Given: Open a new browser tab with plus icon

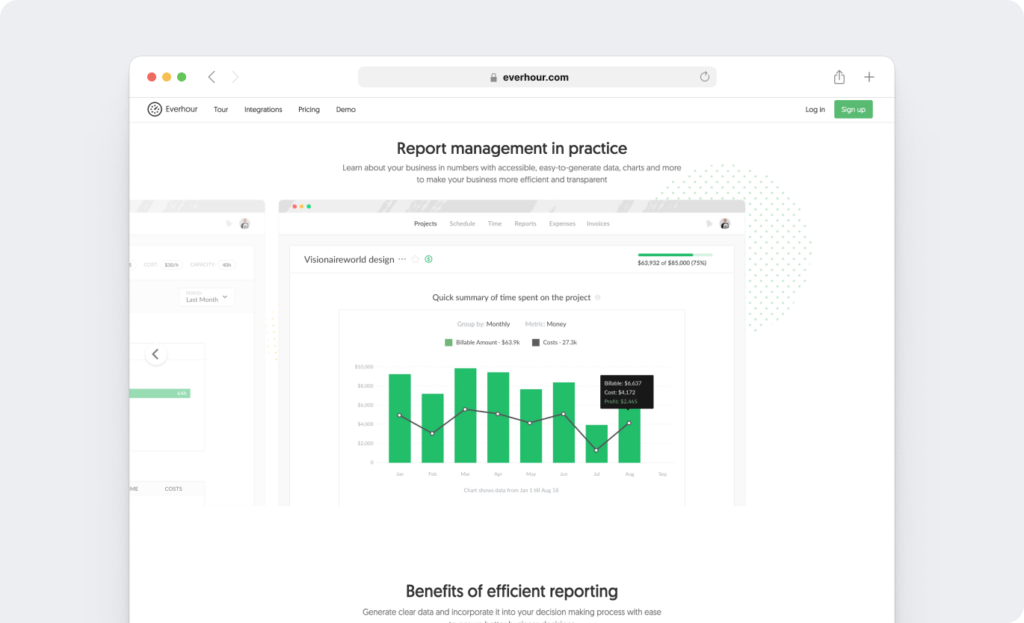Looking at the screenshot, I should pyautogui.click(x=868, y=76).
